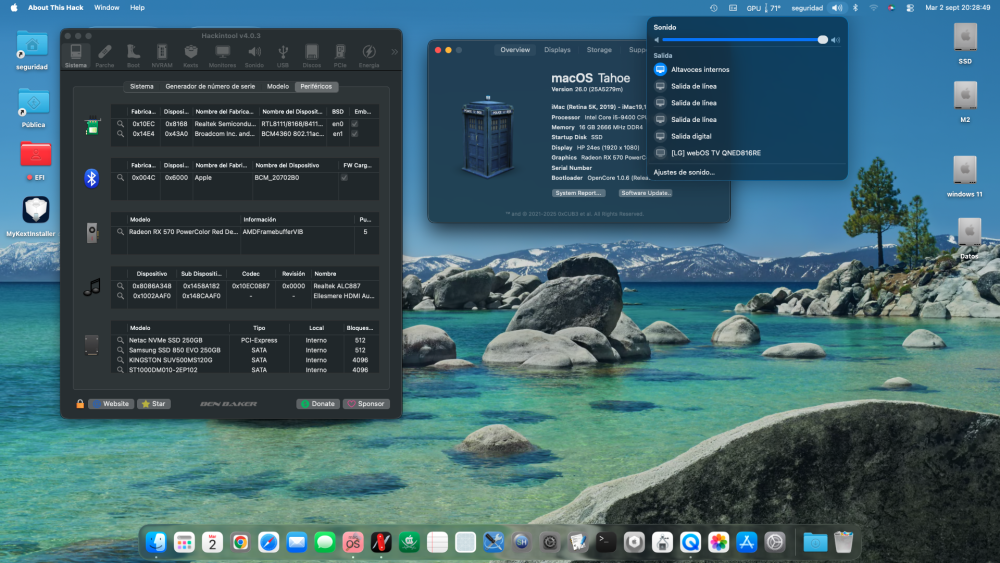
Task: Click the magnifier beside Netac NVMe SSD row
Action: (x=120, y=340)
